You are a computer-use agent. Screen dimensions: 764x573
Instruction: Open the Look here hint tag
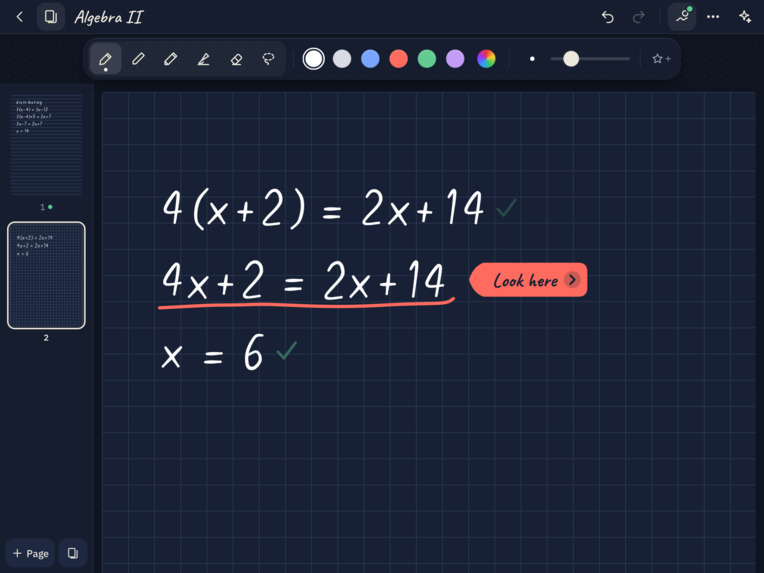click(528, 280)
